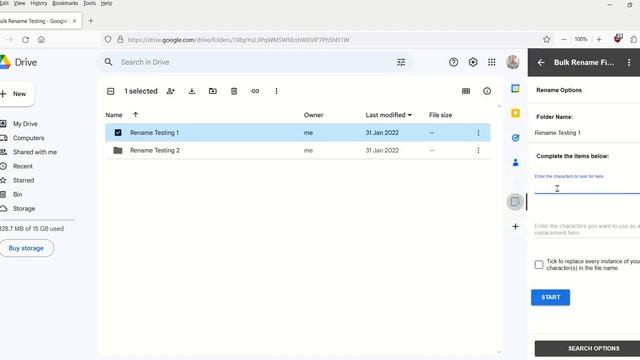Reload the page in browser toolbar
640x360 pixels.
(25, 40)
